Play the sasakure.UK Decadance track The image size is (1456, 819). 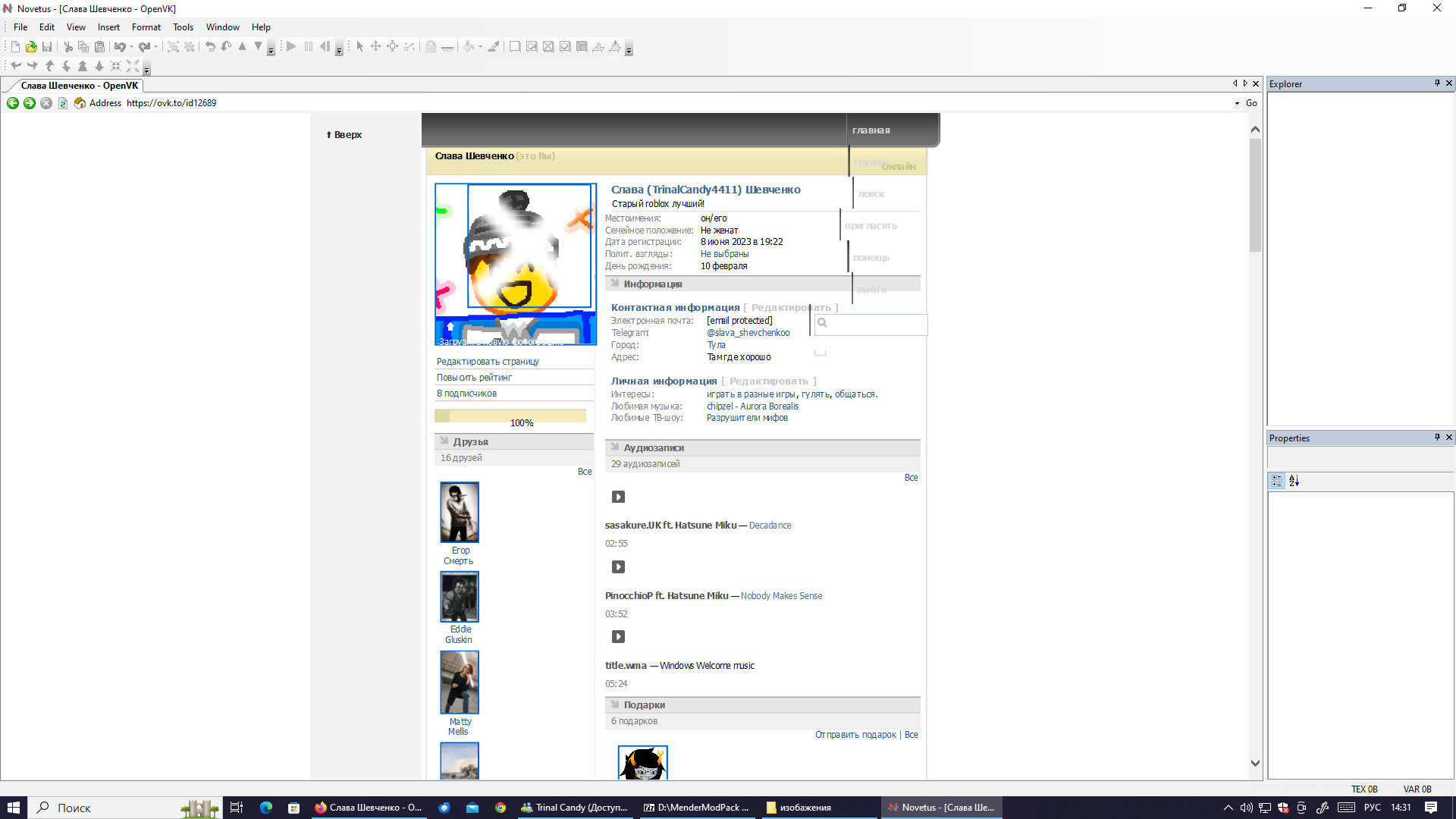[x=618, y=497]
